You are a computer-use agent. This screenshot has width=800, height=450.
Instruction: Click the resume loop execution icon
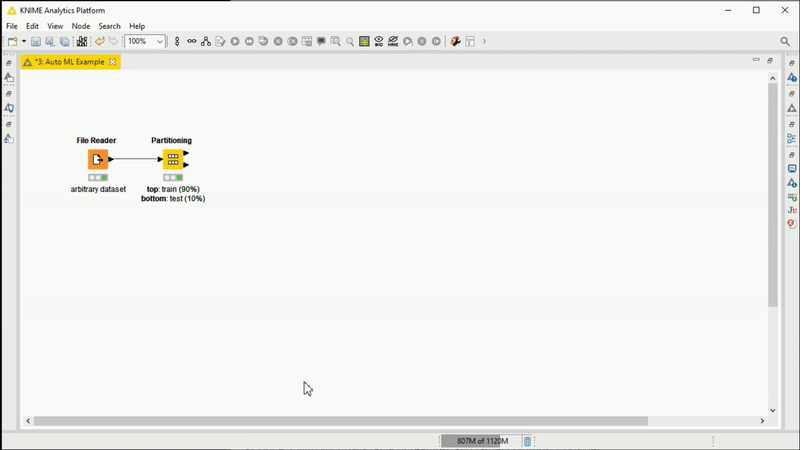436,41
